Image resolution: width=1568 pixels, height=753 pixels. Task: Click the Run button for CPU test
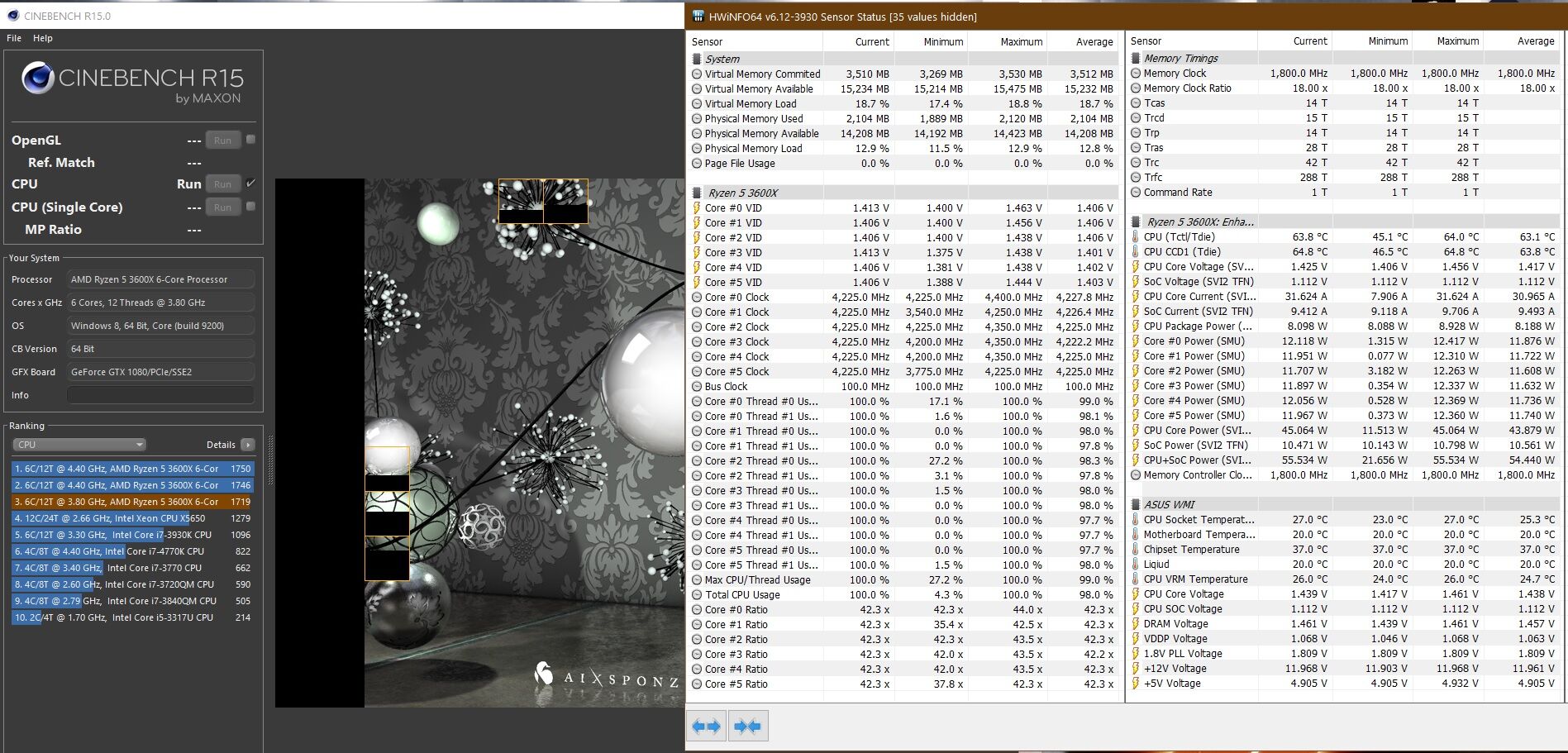tap(222, 184)
